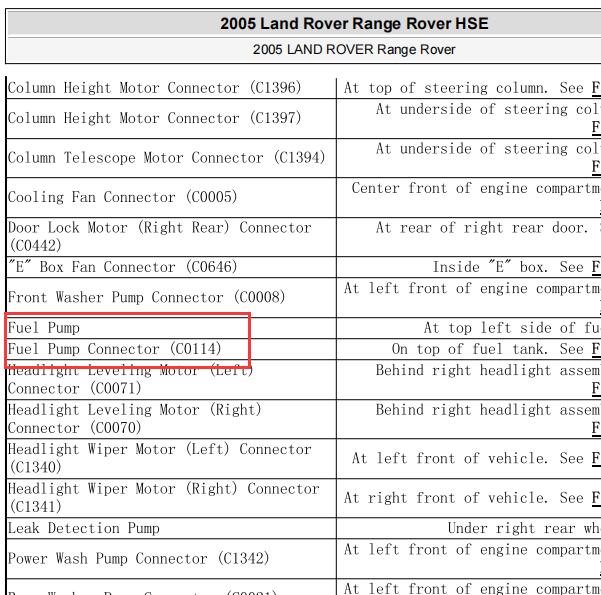The image size is (601, 595).
Task: Click 'At right front of vehicle' location
Action: point(446,498)
